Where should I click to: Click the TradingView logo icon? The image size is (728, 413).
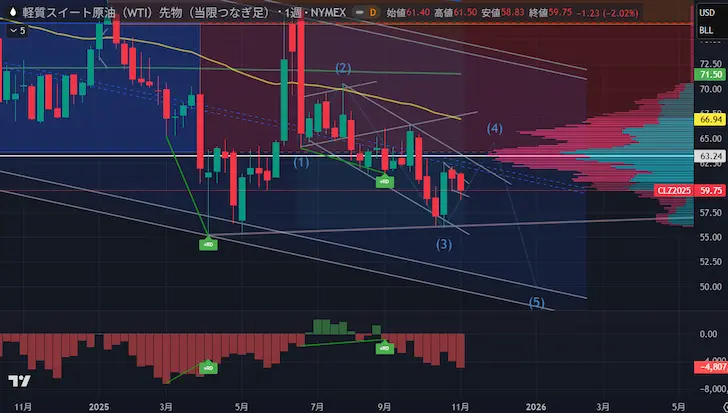tap(17, 381)
